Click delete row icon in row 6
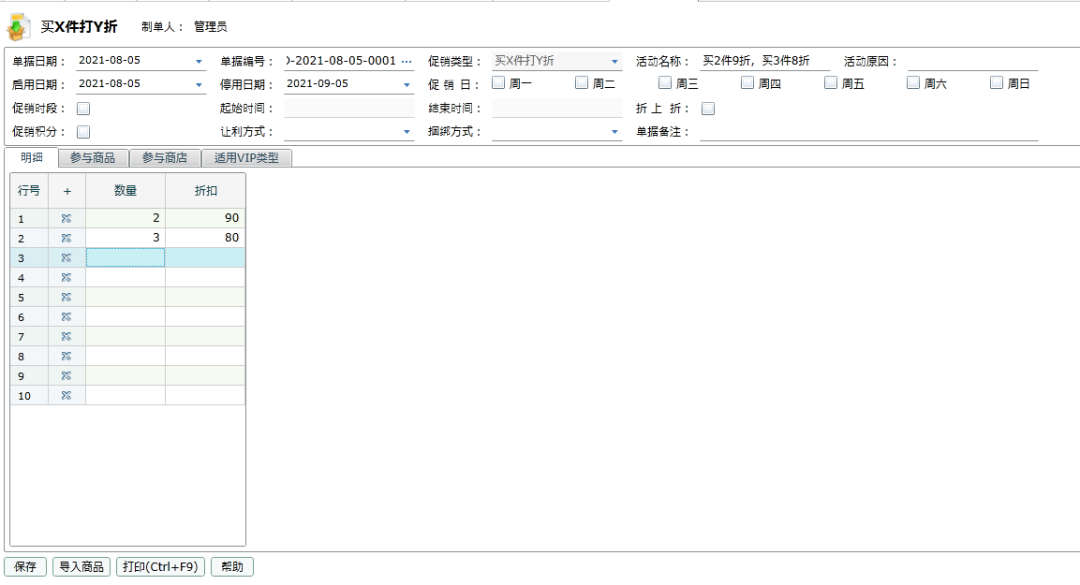The width and height of the screenshot is (1080, 585). pos(66,317)
